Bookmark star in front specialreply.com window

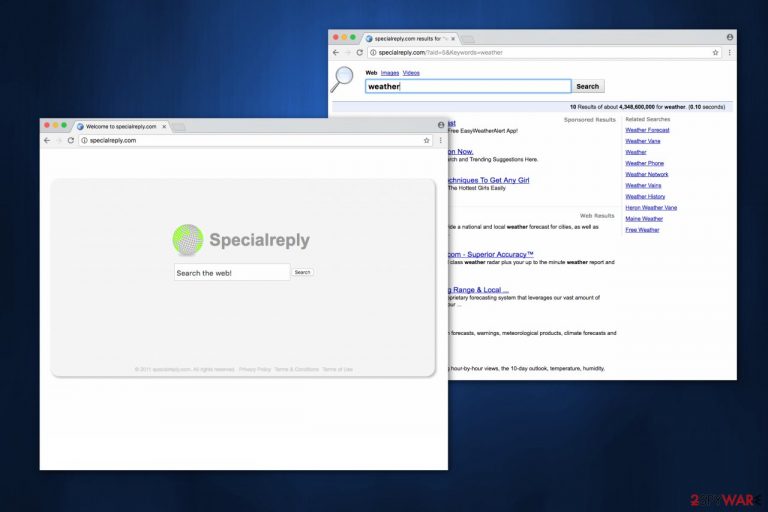pyautogui.click(x=427, y=141)
